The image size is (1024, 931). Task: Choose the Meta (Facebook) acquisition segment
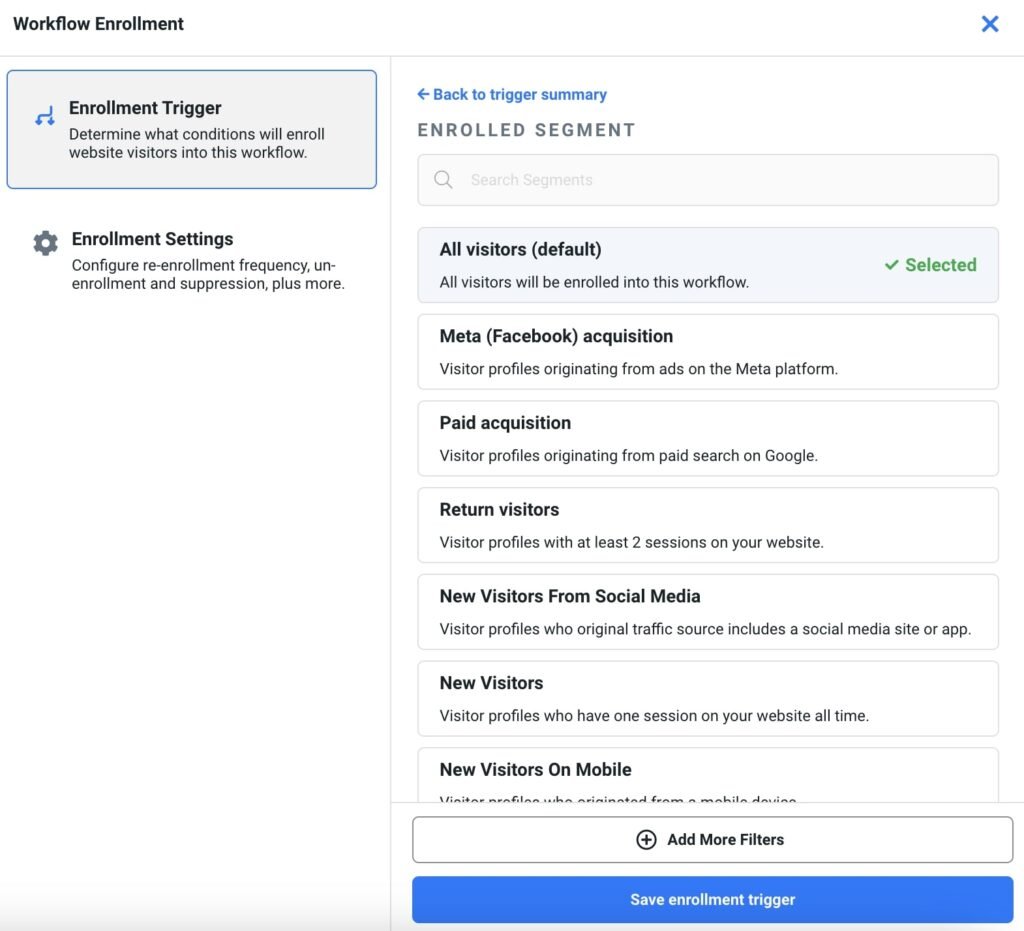[707, 352]
